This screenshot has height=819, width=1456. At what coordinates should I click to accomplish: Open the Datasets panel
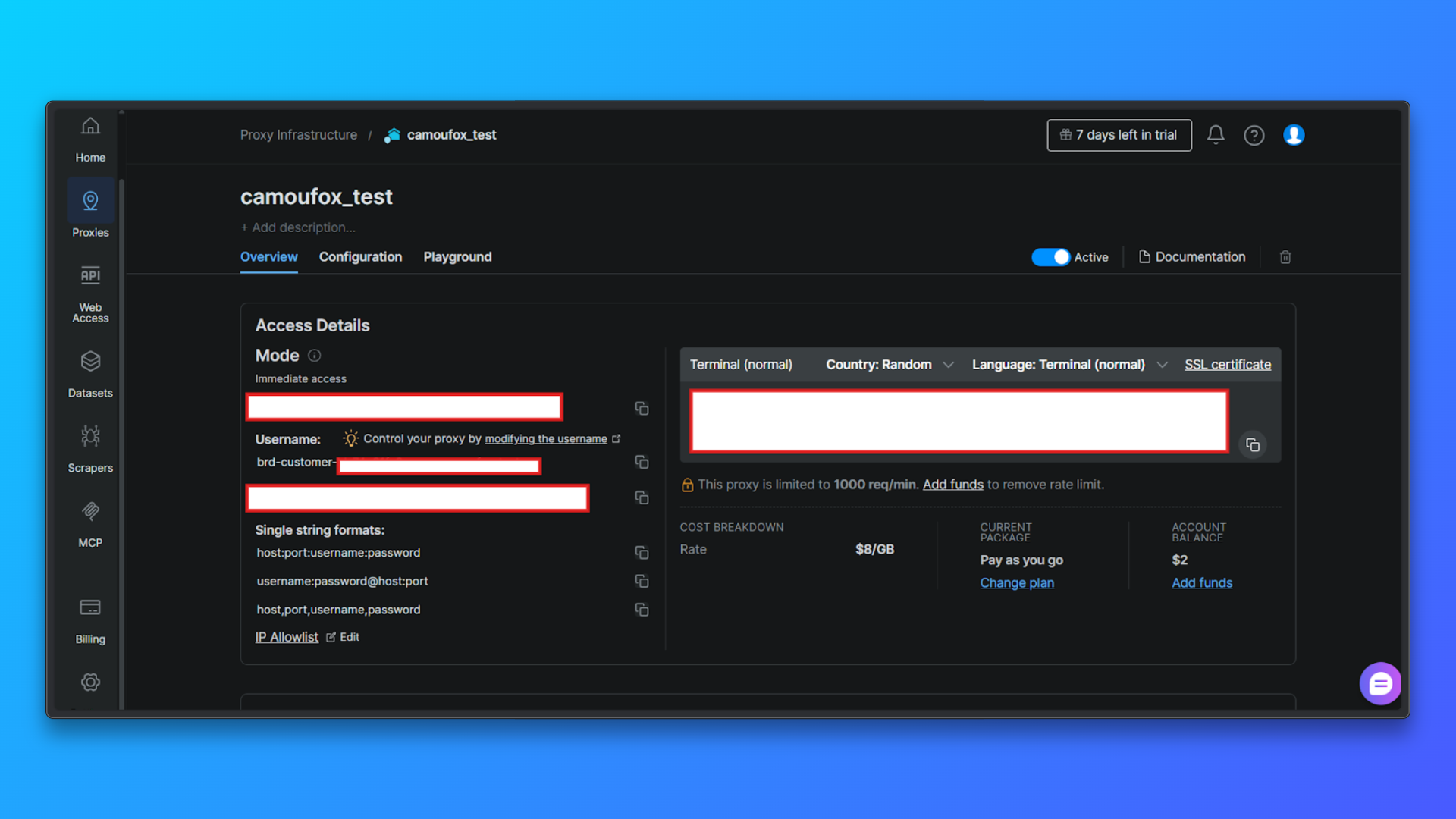tap(90, 373)
